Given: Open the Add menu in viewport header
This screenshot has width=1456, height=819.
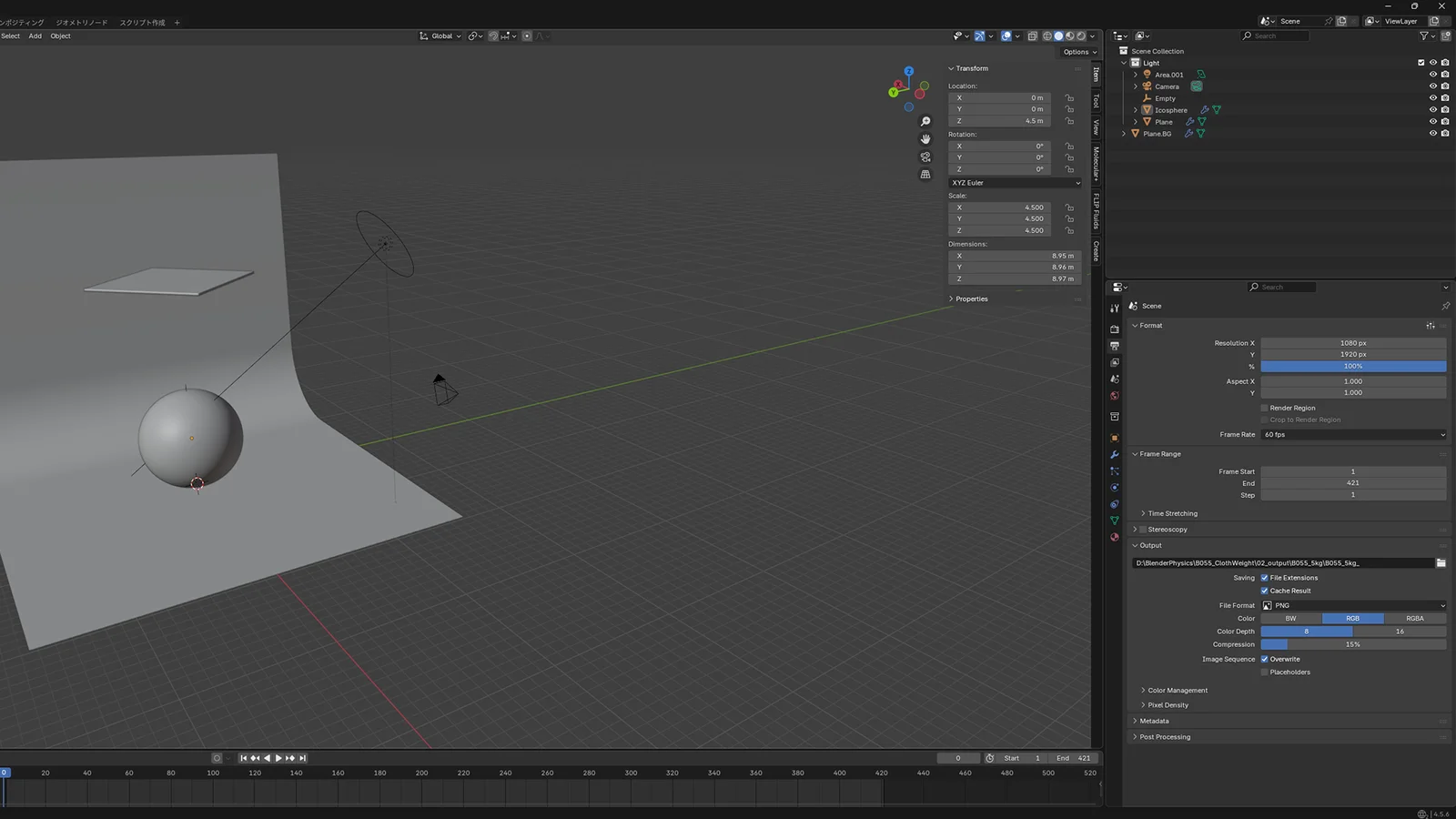Looking at the screenshot, I should [x=35, y=36].
